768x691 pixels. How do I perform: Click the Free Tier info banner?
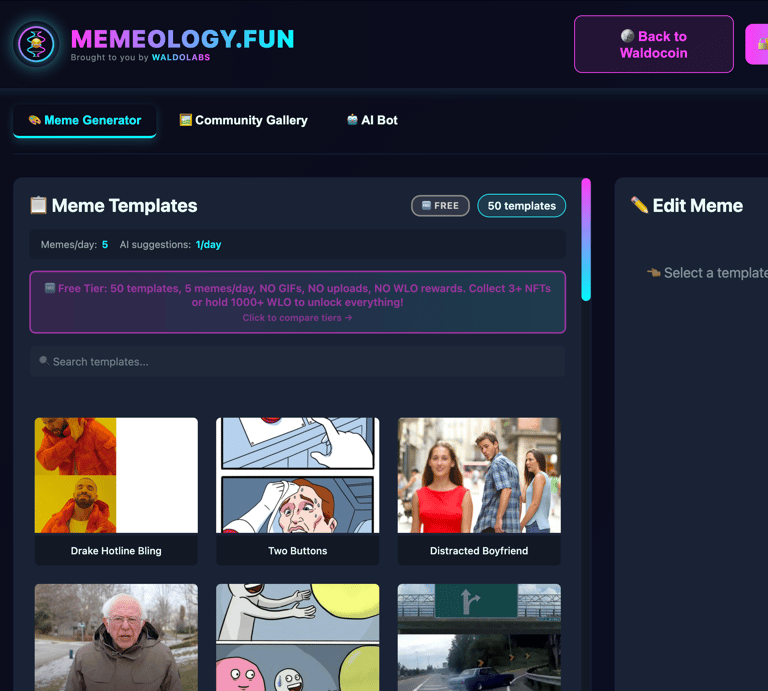tap(298, 302)
